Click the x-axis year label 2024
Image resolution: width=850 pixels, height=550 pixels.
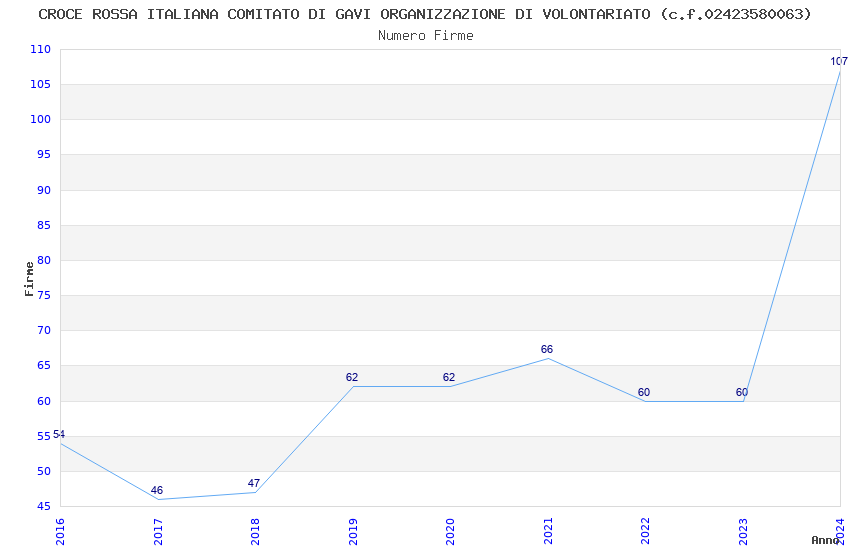[x=840, y=532]
